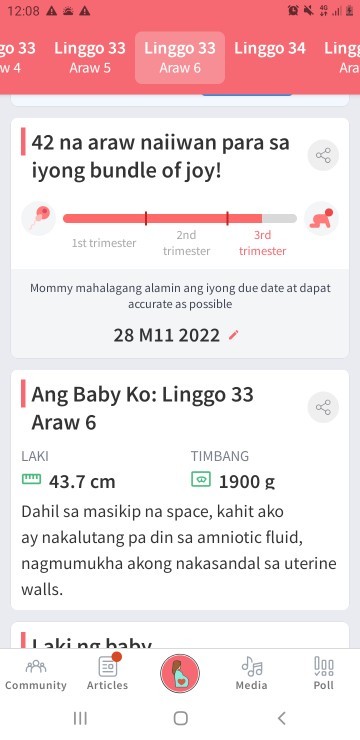Open Android recent apps button

pyautogui.click(x=80, y=718)
